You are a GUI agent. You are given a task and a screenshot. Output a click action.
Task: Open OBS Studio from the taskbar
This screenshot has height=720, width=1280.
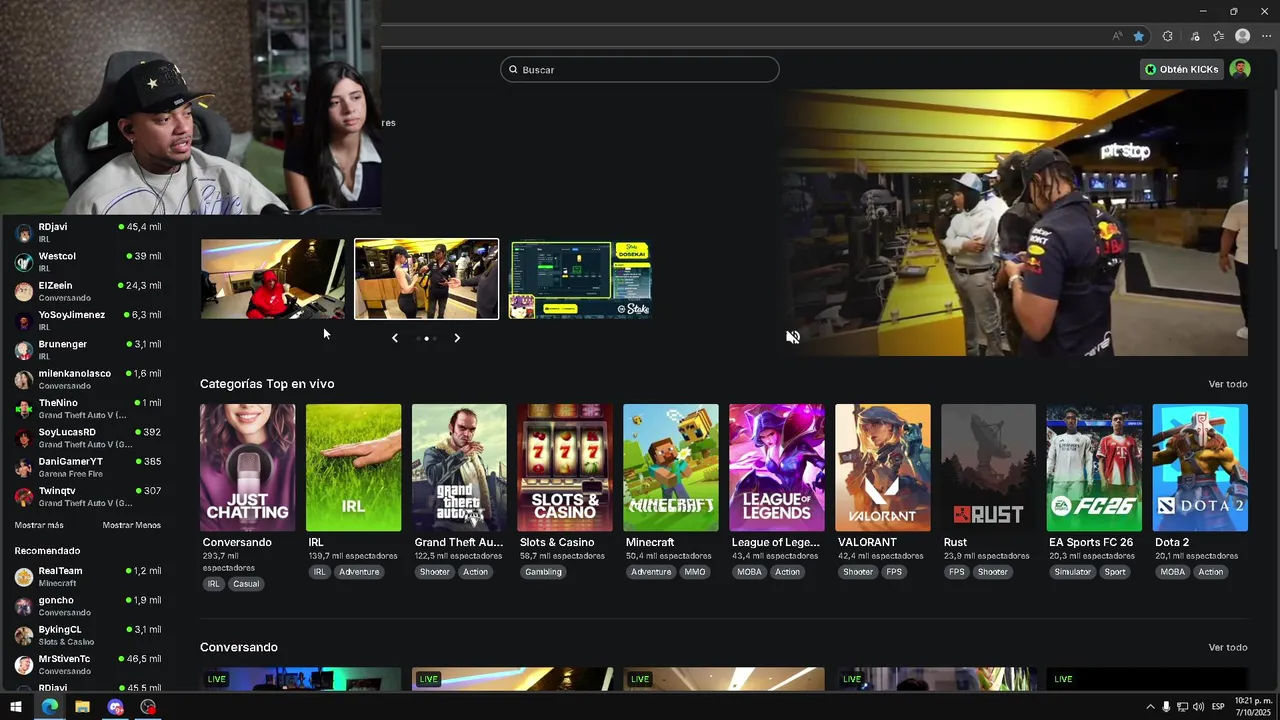click(x=148, y=707)
